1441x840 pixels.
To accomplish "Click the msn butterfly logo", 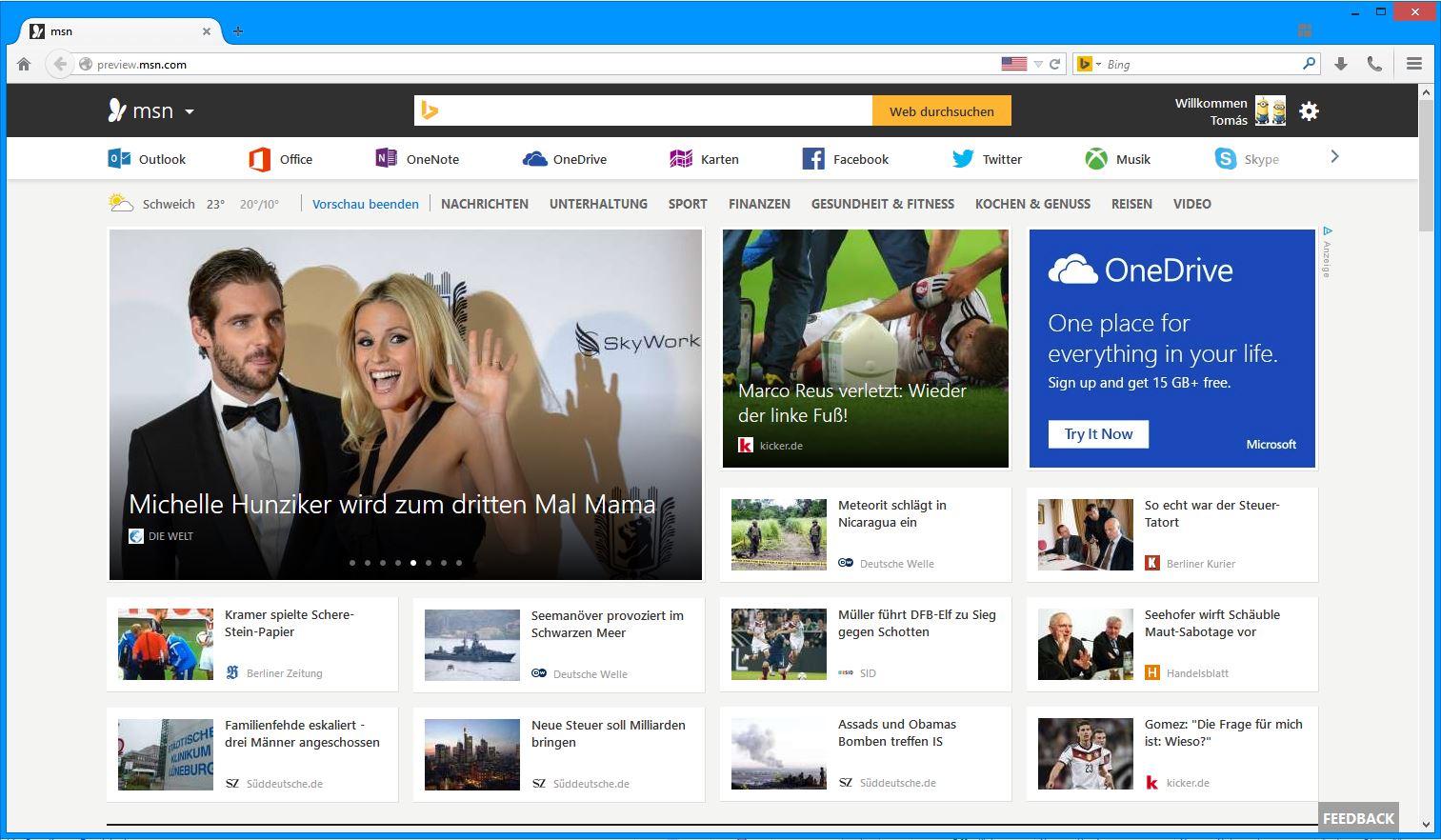I will [x=117, y=110].
